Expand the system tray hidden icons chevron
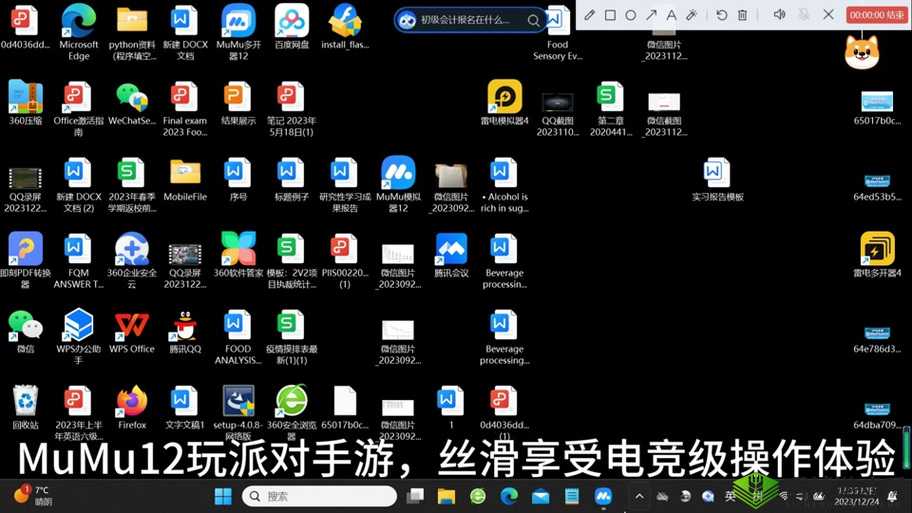This screenshot has width=912, height=513. 639,496
